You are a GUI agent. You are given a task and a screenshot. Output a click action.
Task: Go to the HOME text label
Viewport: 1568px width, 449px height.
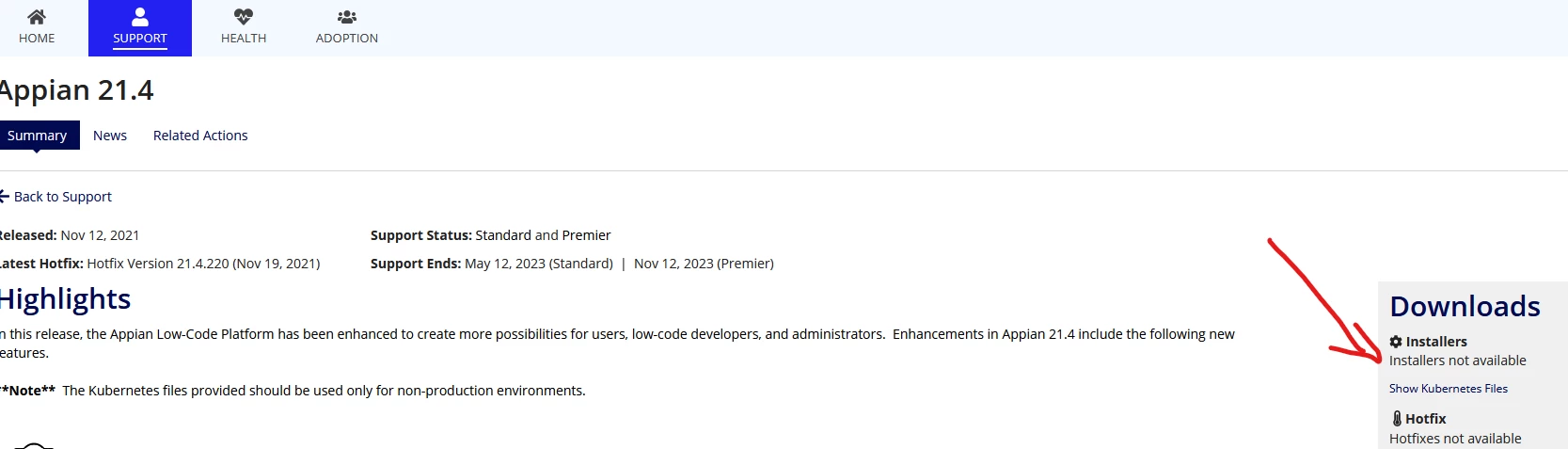pos(37,39)
